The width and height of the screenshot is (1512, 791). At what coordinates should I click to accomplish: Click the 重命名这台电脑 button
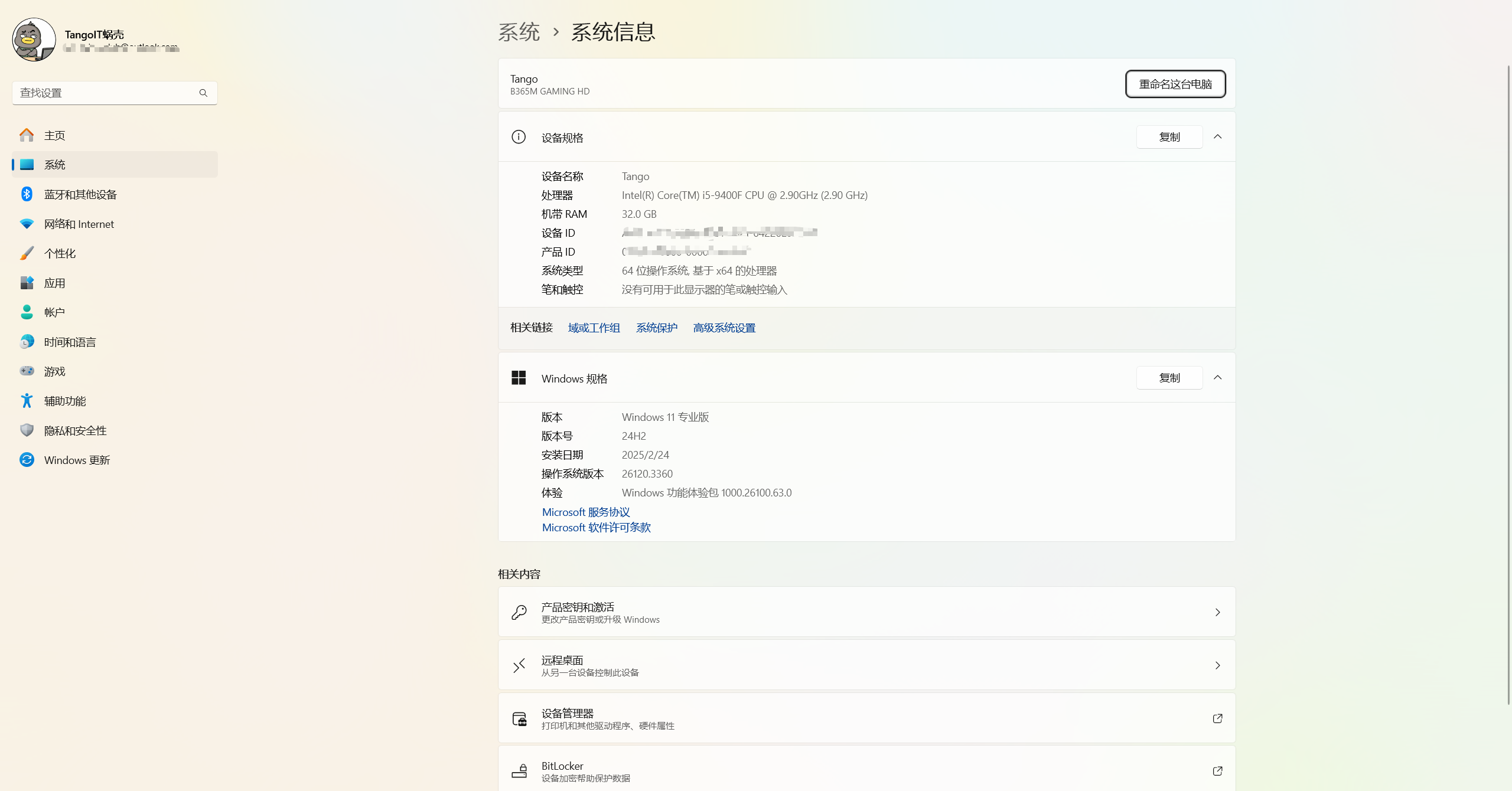pyautogui.click(x=1175, y=84)
